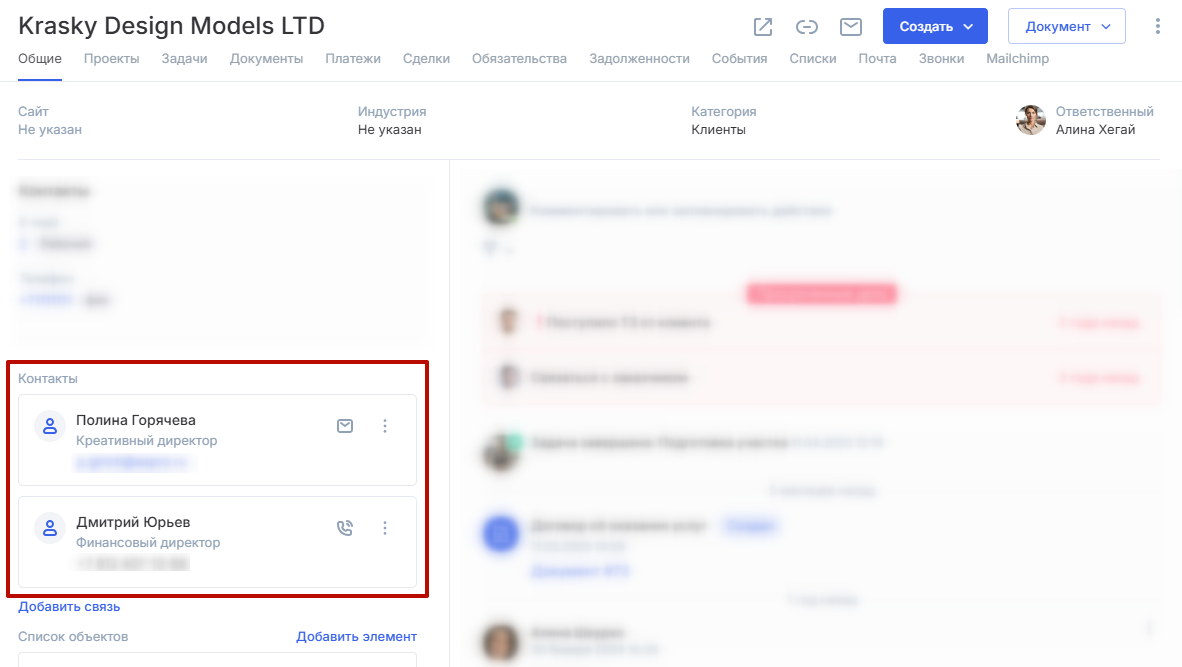Click the Список объектов heading
The image size is (1182, 667).
tap(73, 637)
